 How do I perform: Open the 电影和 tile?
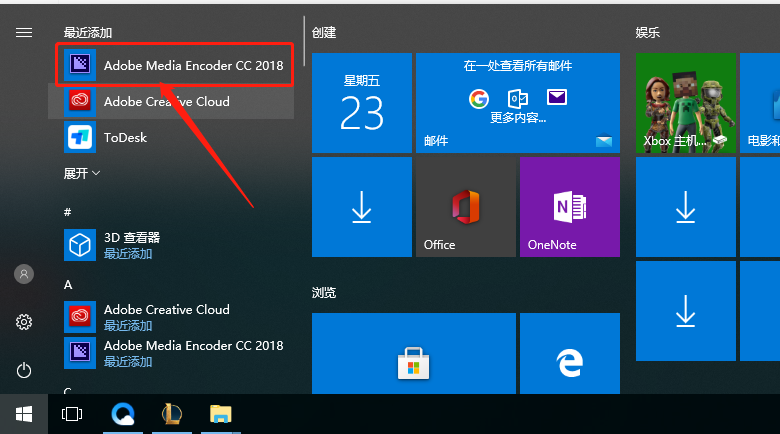(760, 103)
